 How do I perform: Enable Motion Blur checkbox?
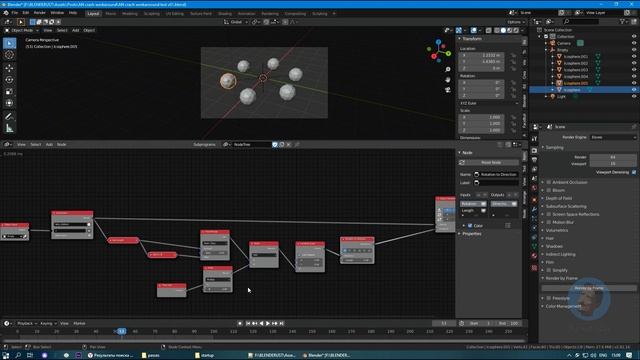click(x=549, y=222)
